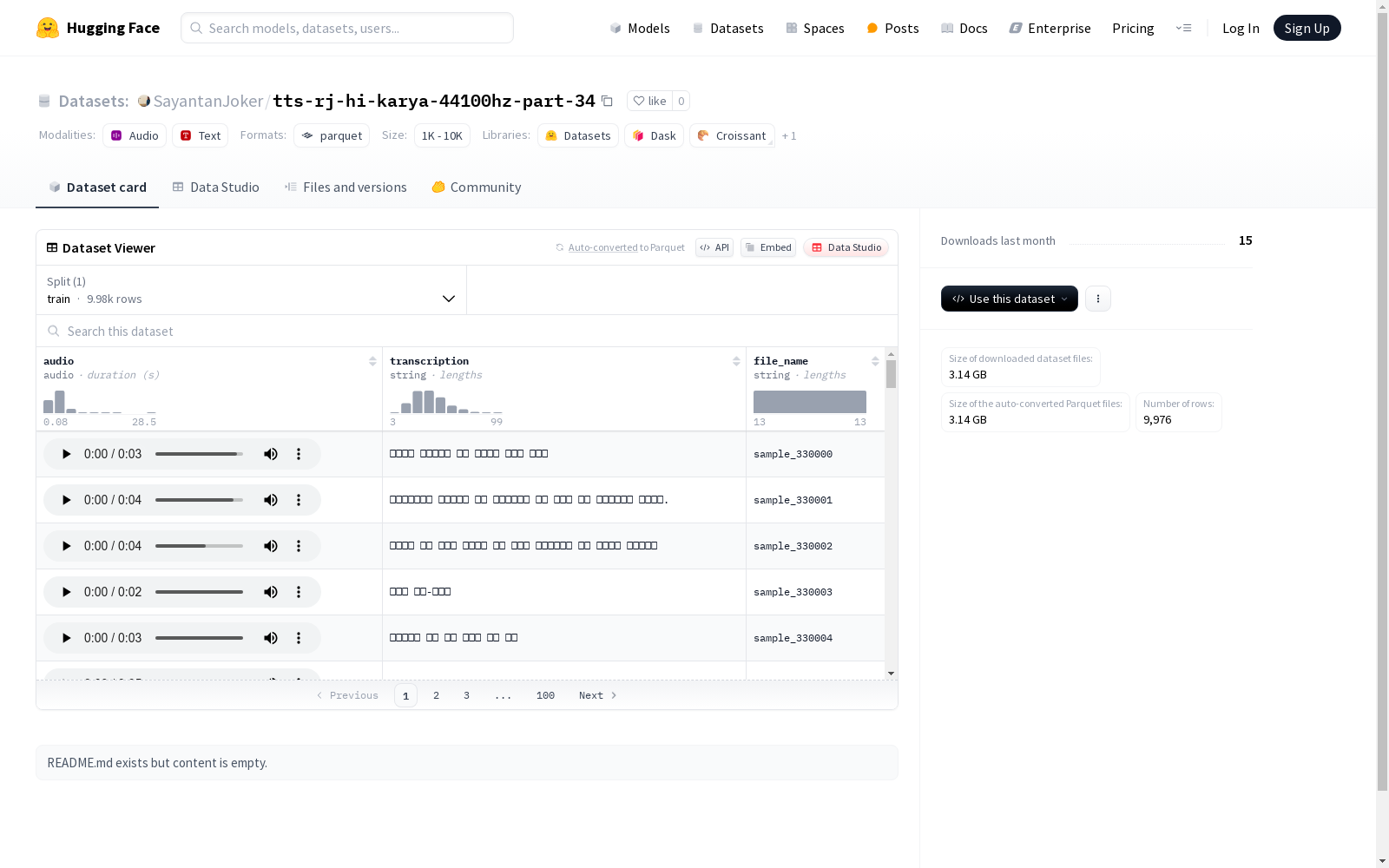
Task: Open audio options menu for sample_330003
Action: point(299,592)
